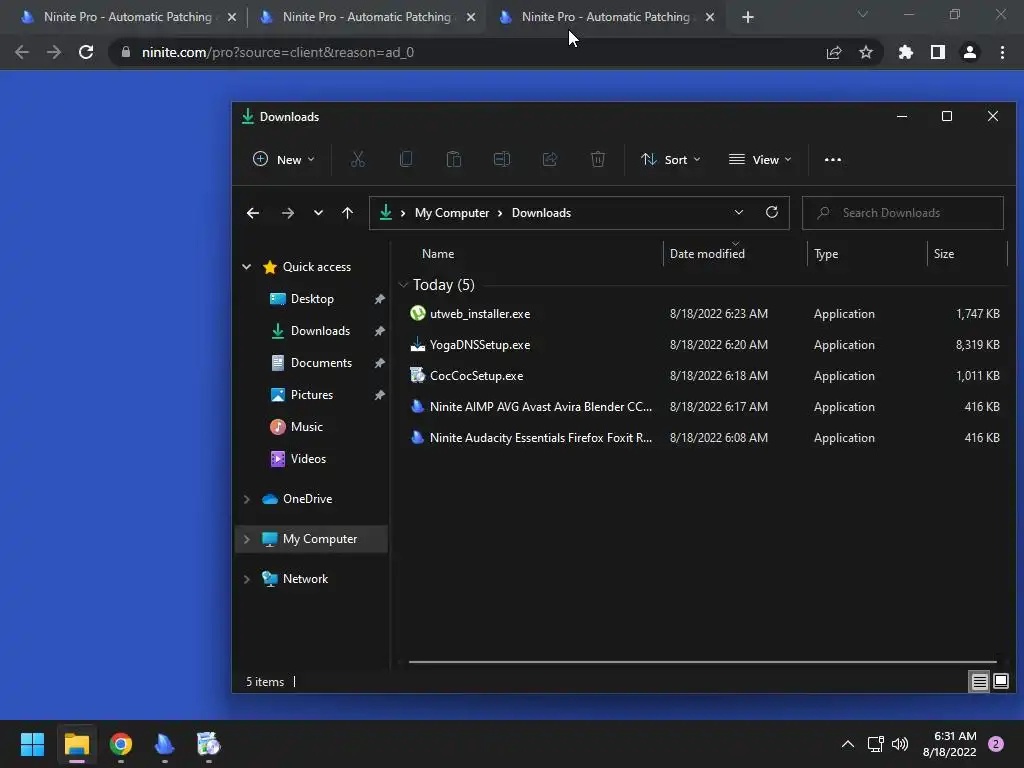Open New item dropdown

coord(283,159)
